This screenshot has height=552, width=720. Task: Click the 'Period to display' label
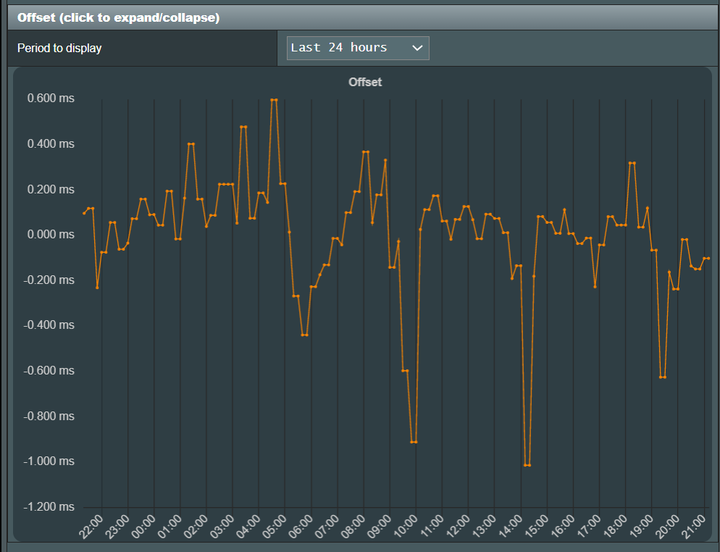point(59,48)
